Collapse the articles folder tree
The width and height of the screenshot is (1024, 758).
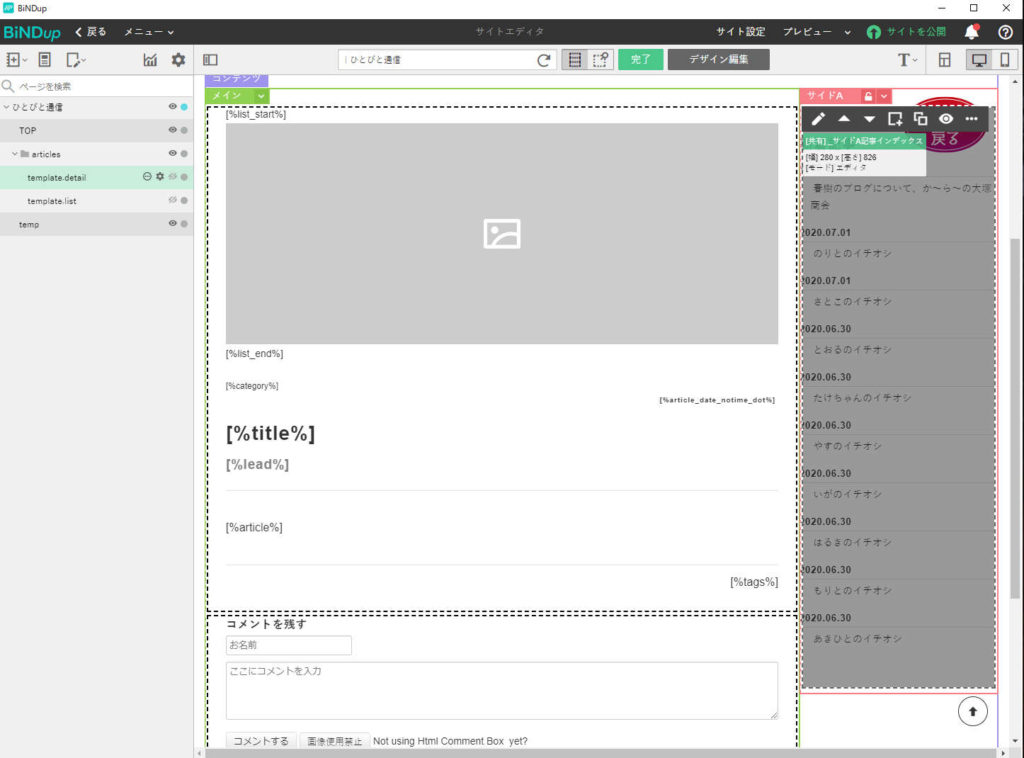(x=15, y=154)
